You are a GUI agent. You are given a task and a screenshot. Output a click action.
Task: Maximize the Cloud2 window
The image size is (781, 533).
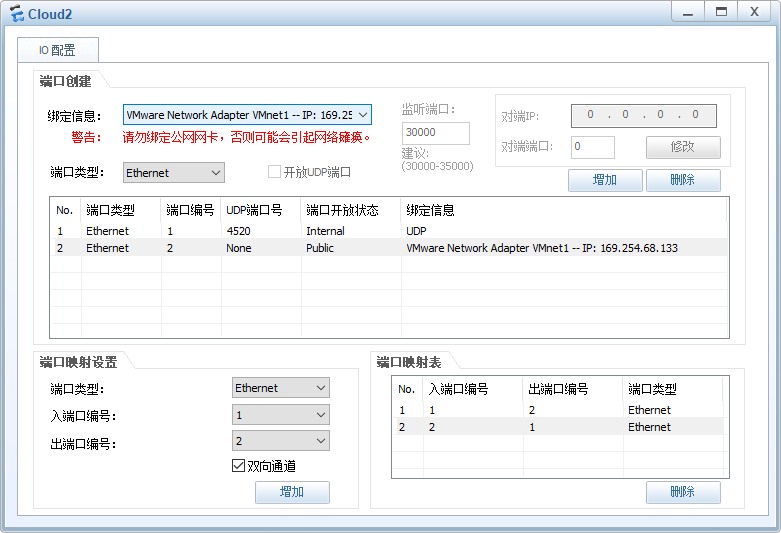pyautogui.click(x=721, y=12)
